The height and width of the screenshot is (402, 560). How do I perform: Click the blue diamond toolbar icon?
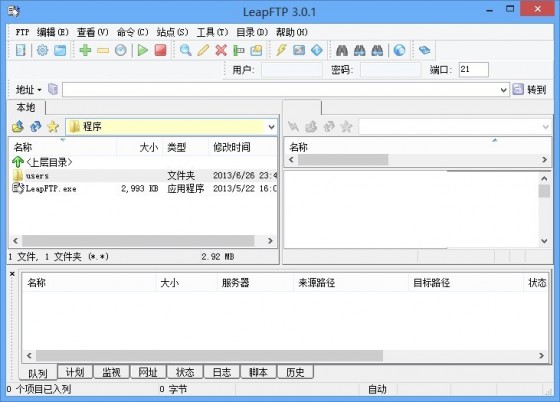[317, 50]
